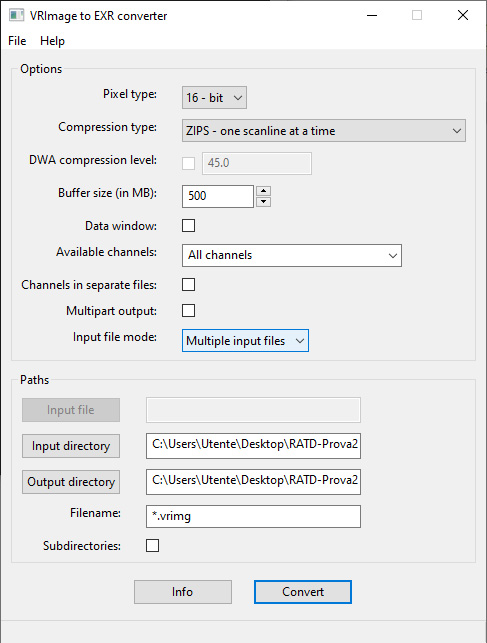Enable the Multipart output checkbox
The width and height of the screenshot is (487, 643).
point(189,310)
